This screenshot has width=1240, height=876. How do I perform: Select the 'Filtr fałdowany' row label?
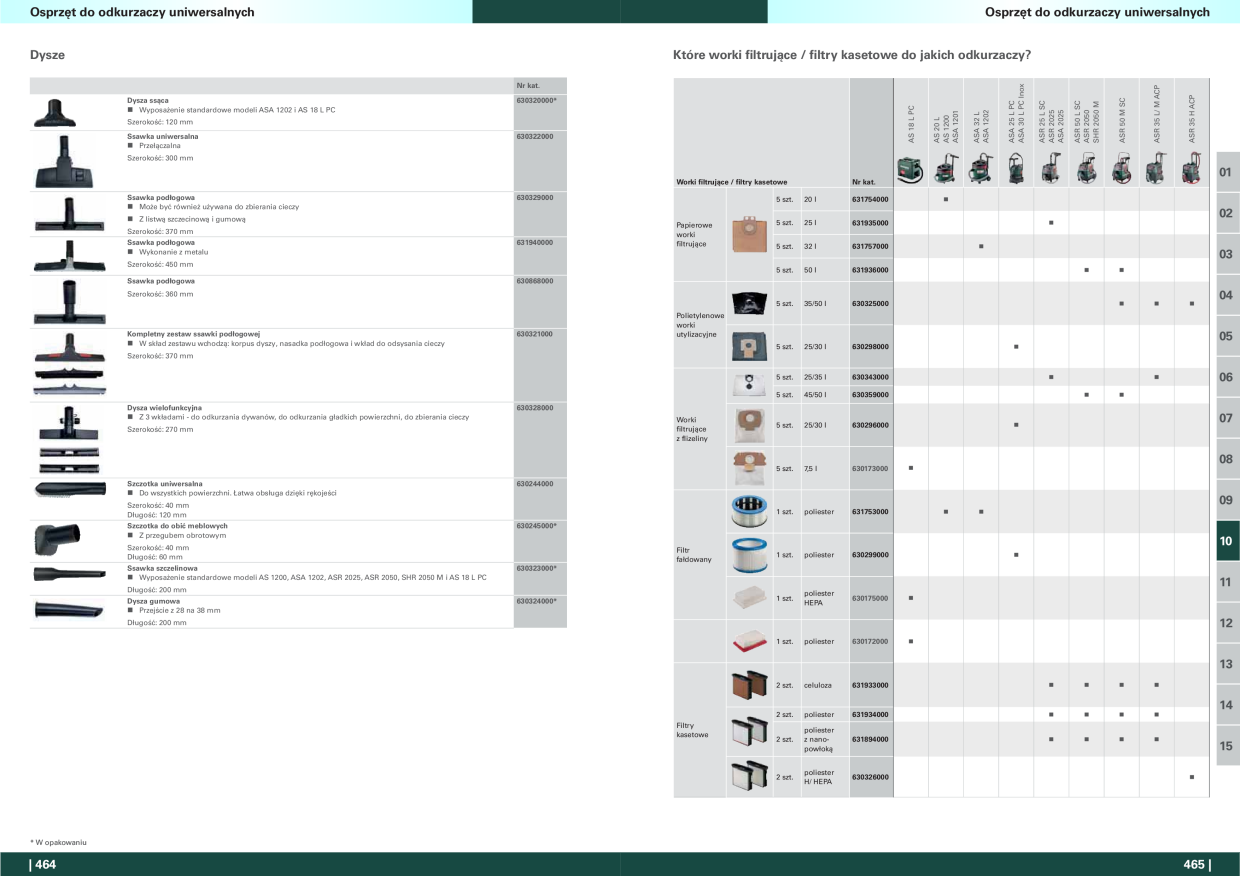point(694,554)
